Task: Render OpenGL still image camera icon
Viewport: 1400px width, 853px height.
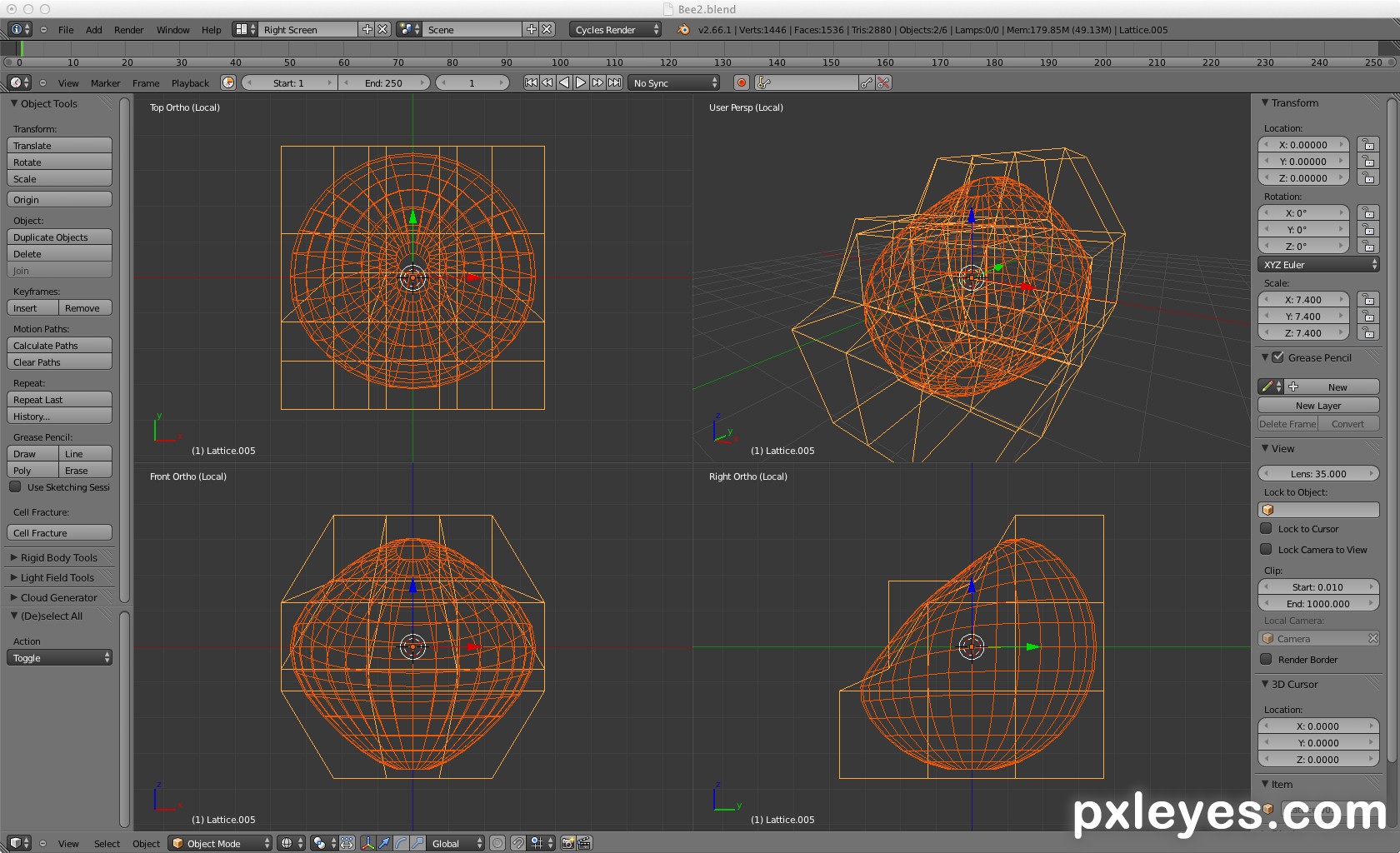Action: [567, 843]
